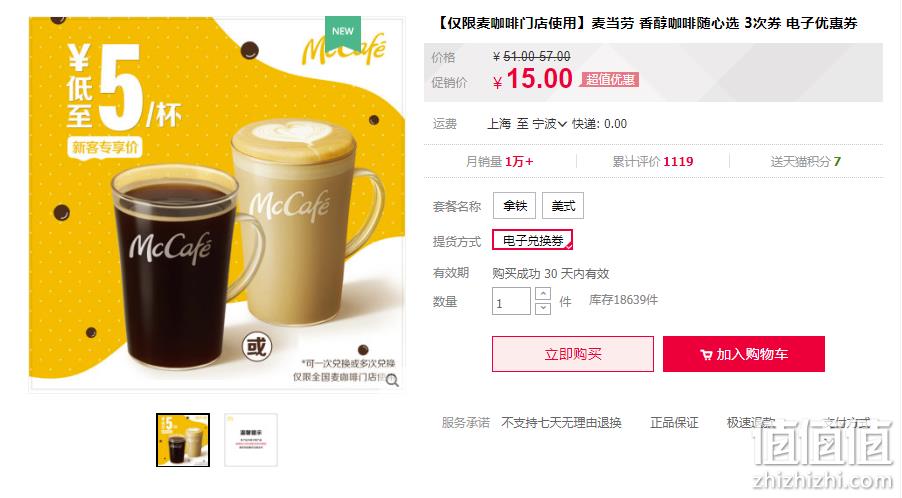Add item via 加入购物车 button
The width and height of the screenshot is (902, 498).
point(744,354)
